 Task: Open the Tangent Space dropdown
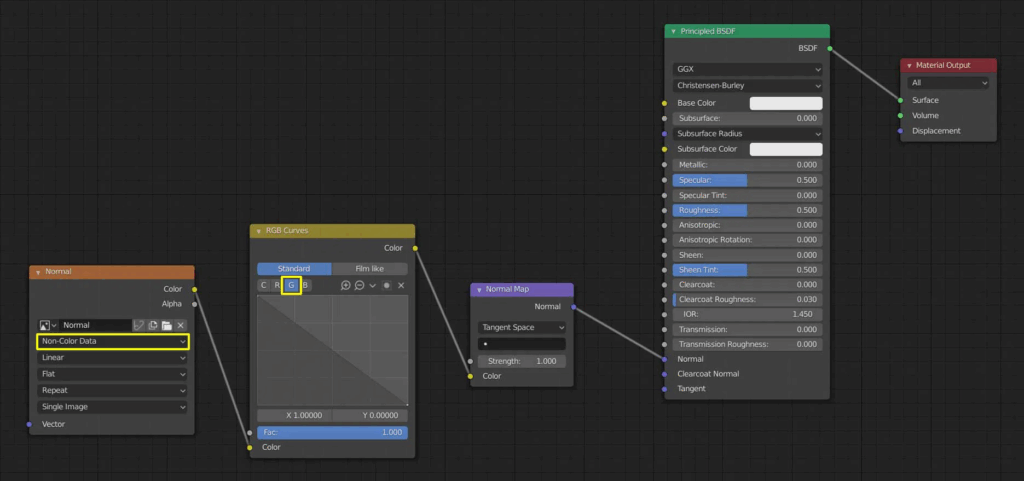pos(522,327)
